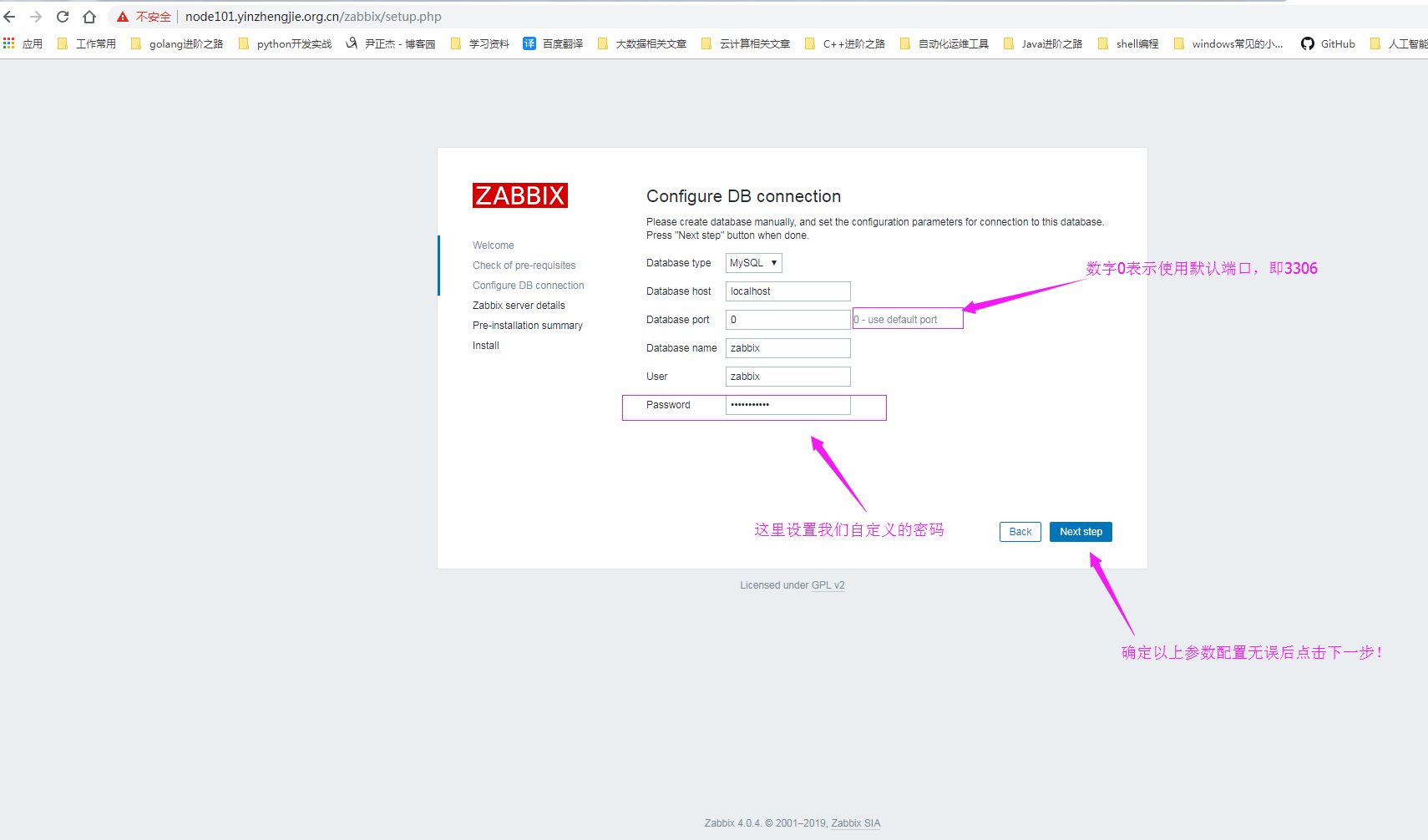The image size is (1428, 840).
Task: Click the not-secure warning icon
Action: click(x=123, y=17)
